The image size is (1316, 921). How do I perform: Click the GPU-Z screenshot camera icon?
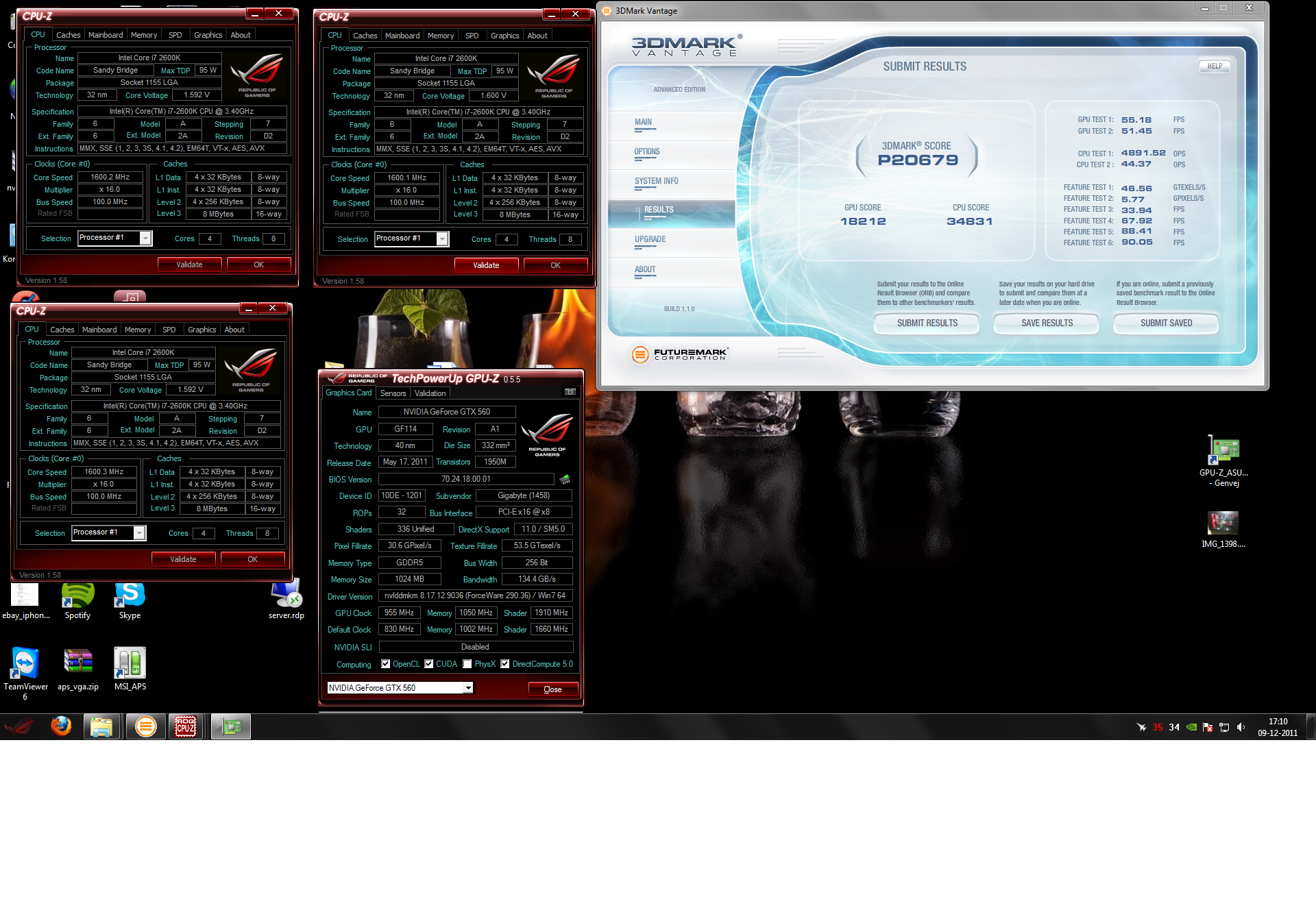[570, 392]
